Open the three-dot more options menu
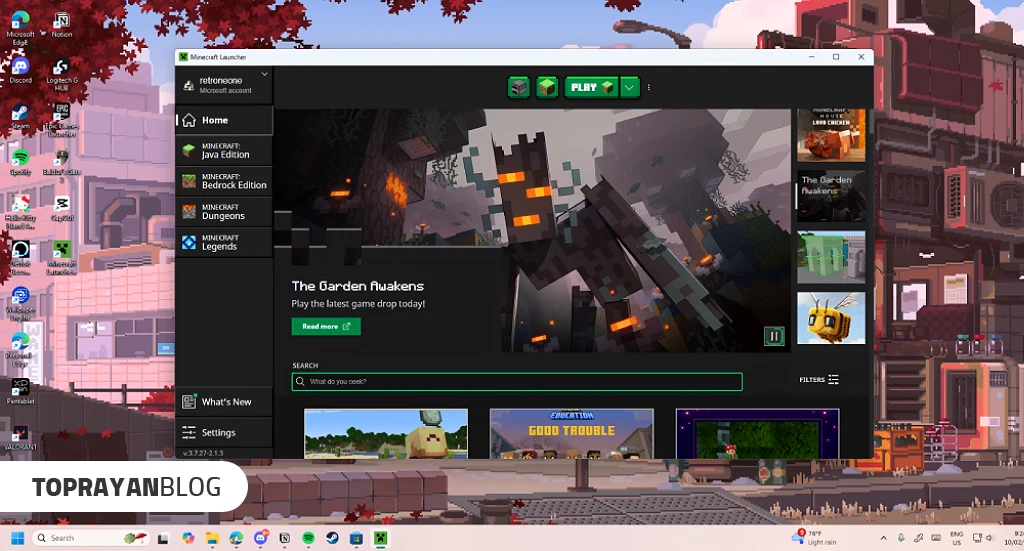This screenshot has width=1024, height=551. pyautogui.click(x=648, y=87)
